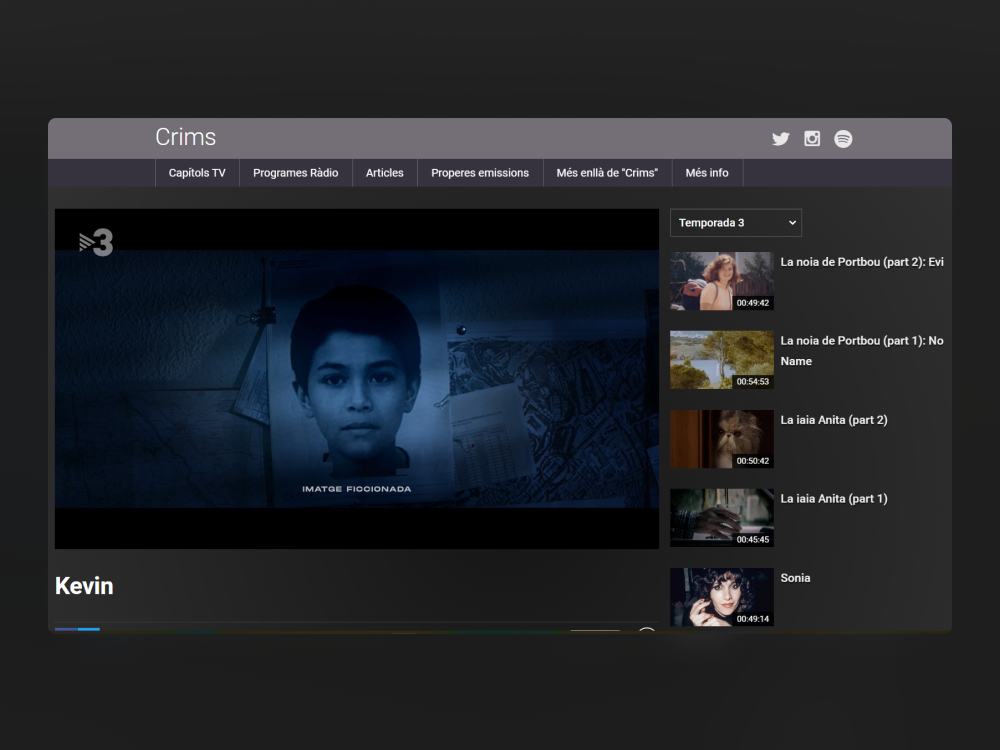The image size is (1000, 750).
Task: Open La noia de Portbou part 1 thumbnail
Action: pos(721,360)
